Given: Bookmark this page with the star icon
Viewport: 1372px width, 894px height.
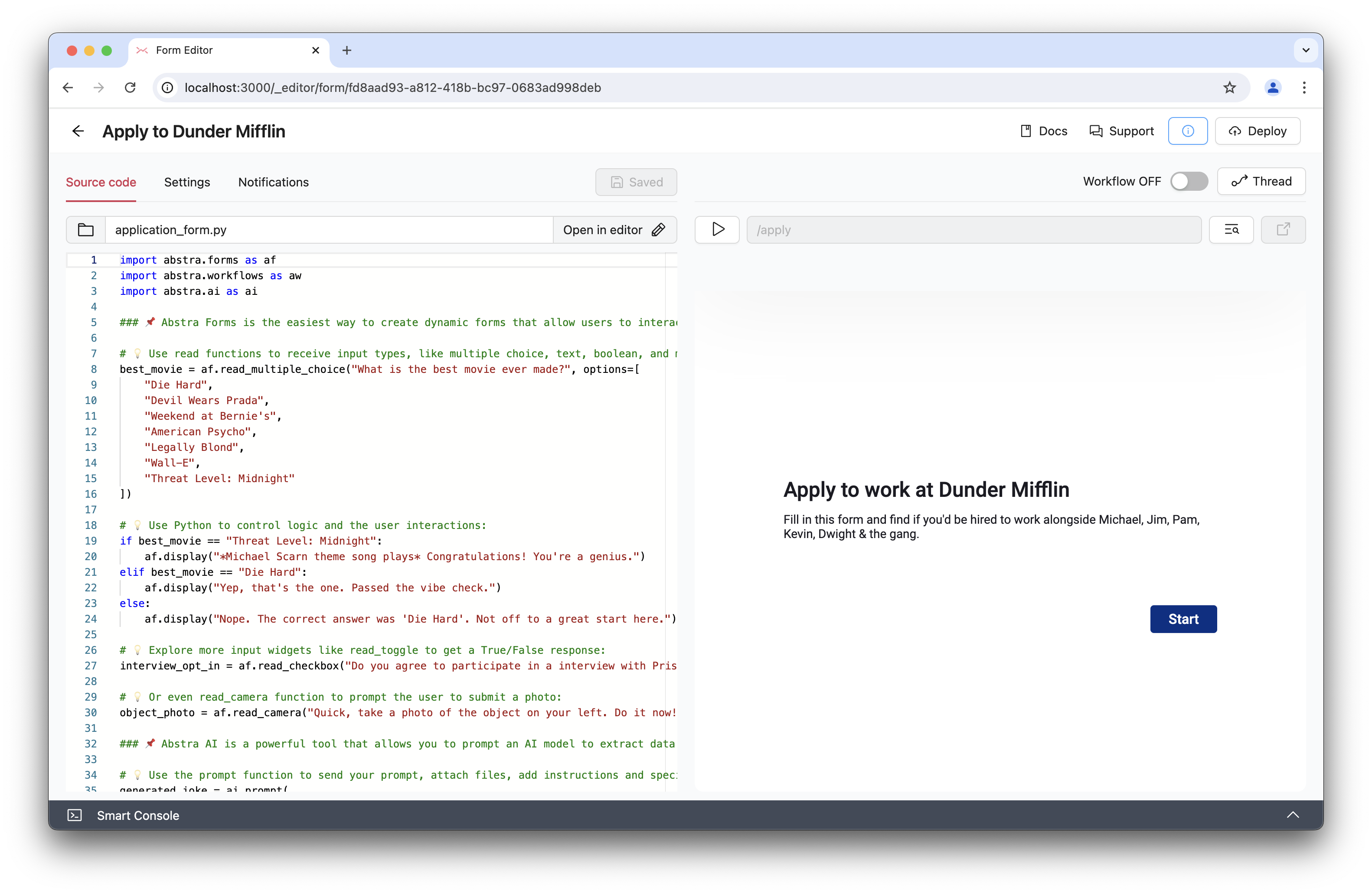Looking at the screenshot, I should pyautogui.click(x=1230, y=88).
